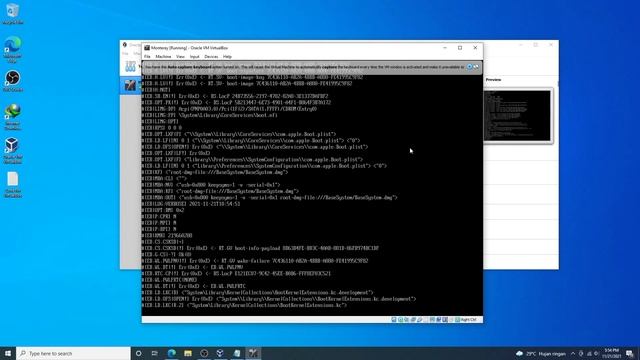Viewport: 640px width, 360px height.
Task: Switch to OBS Studio in the taskbar
Action: [x=204, y=353]
